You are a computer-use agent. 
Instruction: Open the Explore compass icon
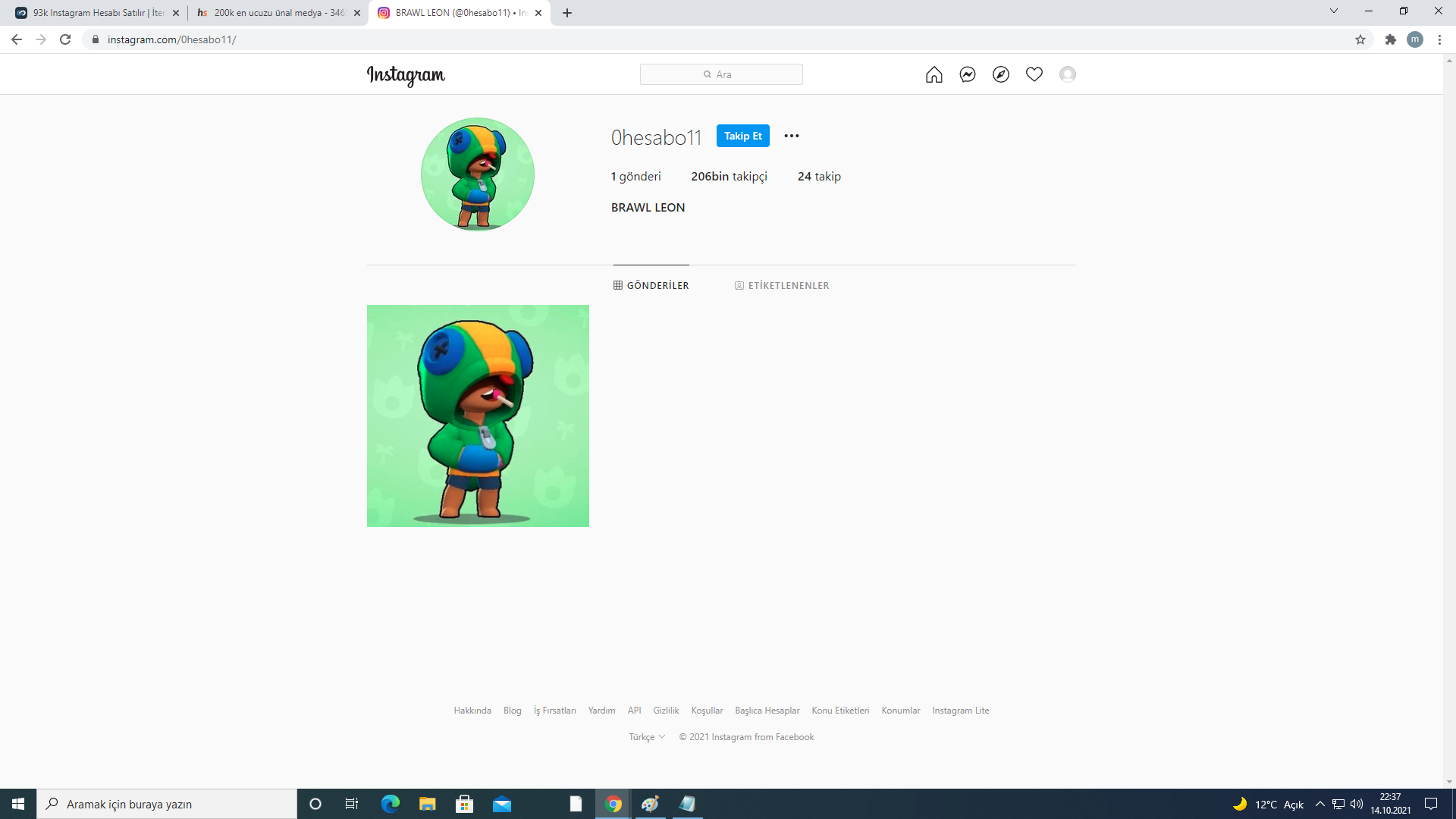click(x=1000, y=74)
